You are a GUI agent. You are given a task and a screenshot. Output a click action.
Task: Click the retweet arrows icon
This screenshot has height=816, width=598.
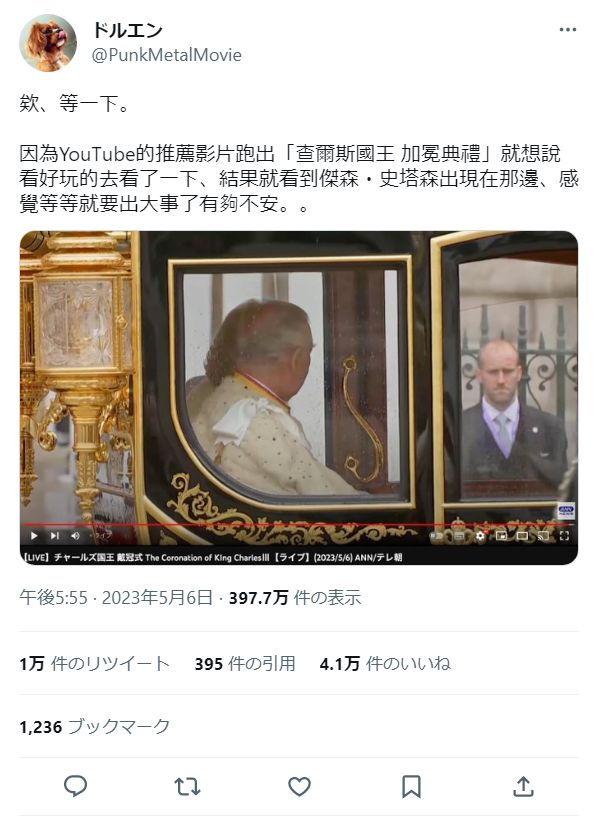187,786
